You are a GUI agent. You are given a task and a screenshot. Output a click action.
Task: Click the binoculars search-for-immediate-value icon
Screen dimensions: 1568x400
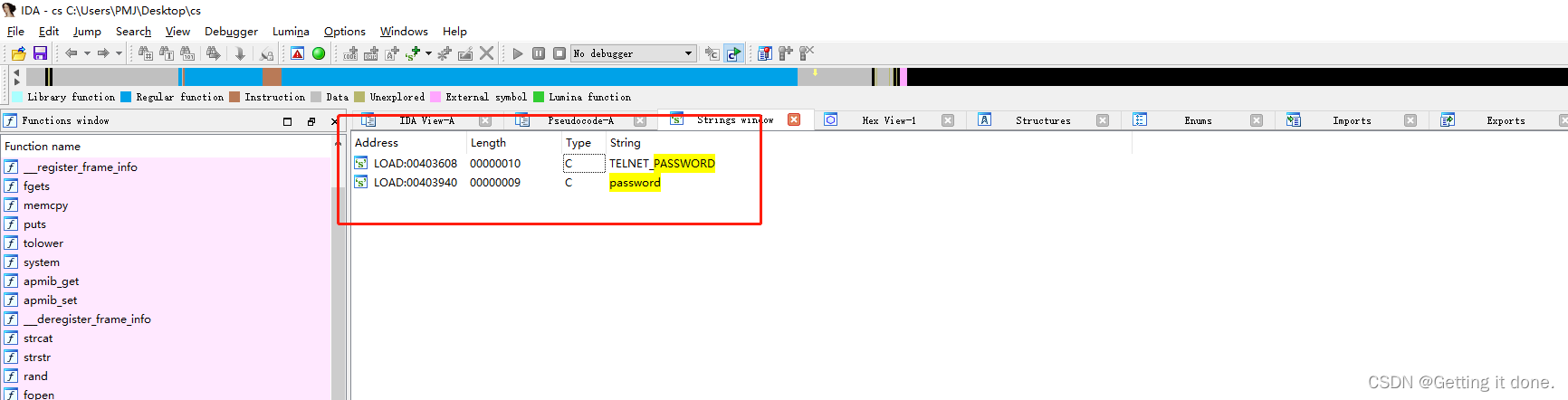(146, 53)
